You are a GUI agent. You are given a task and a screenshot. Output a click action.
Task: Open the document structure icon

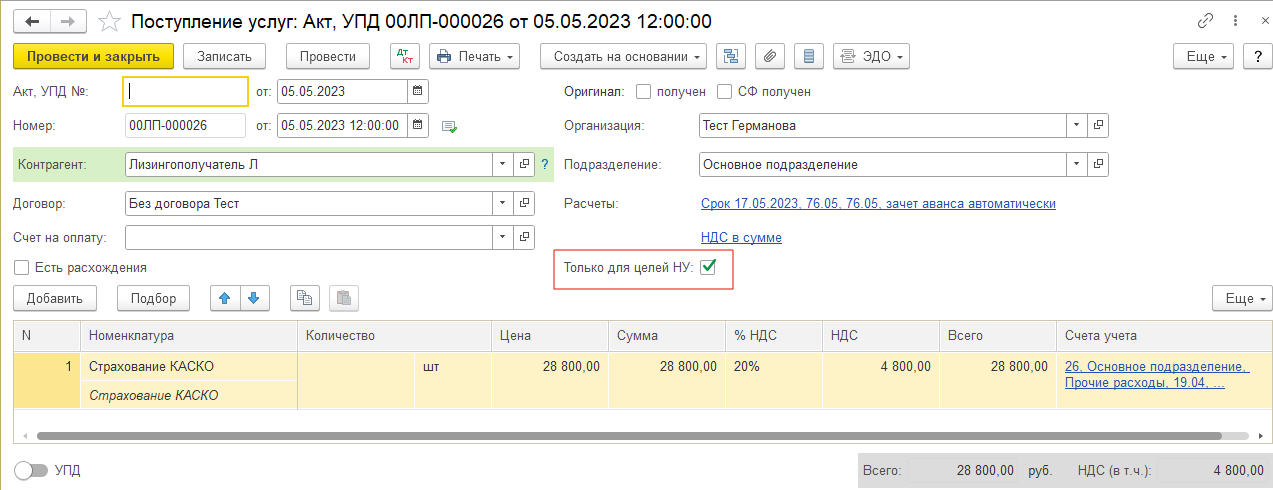[x=732, y=56]
